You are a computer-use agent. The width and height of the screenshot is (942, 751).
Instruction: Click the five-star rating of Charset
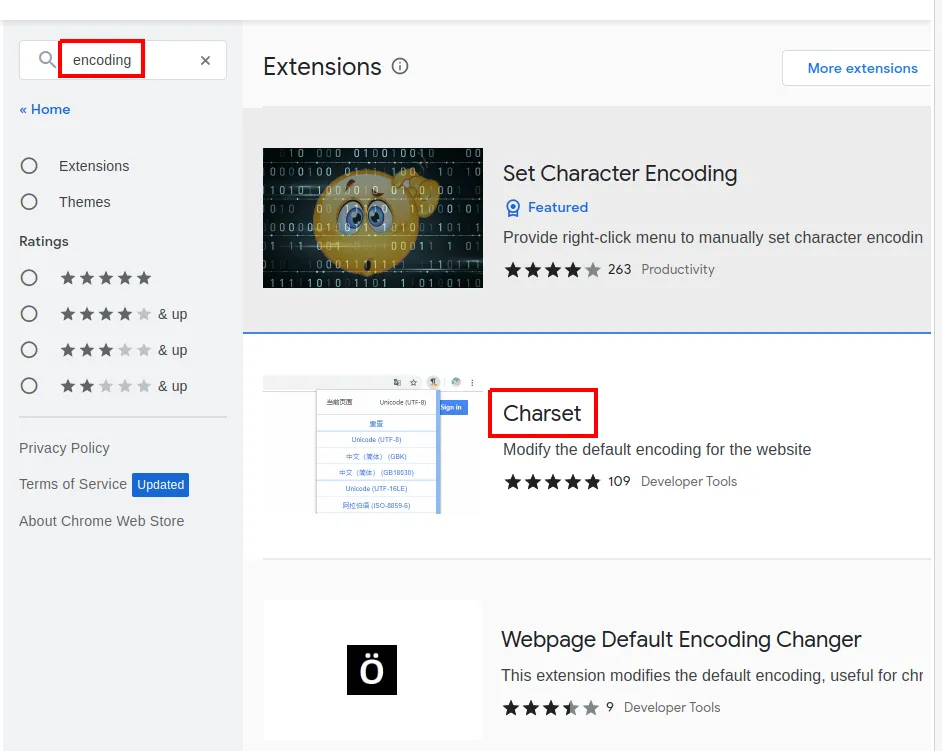point(552,482)
